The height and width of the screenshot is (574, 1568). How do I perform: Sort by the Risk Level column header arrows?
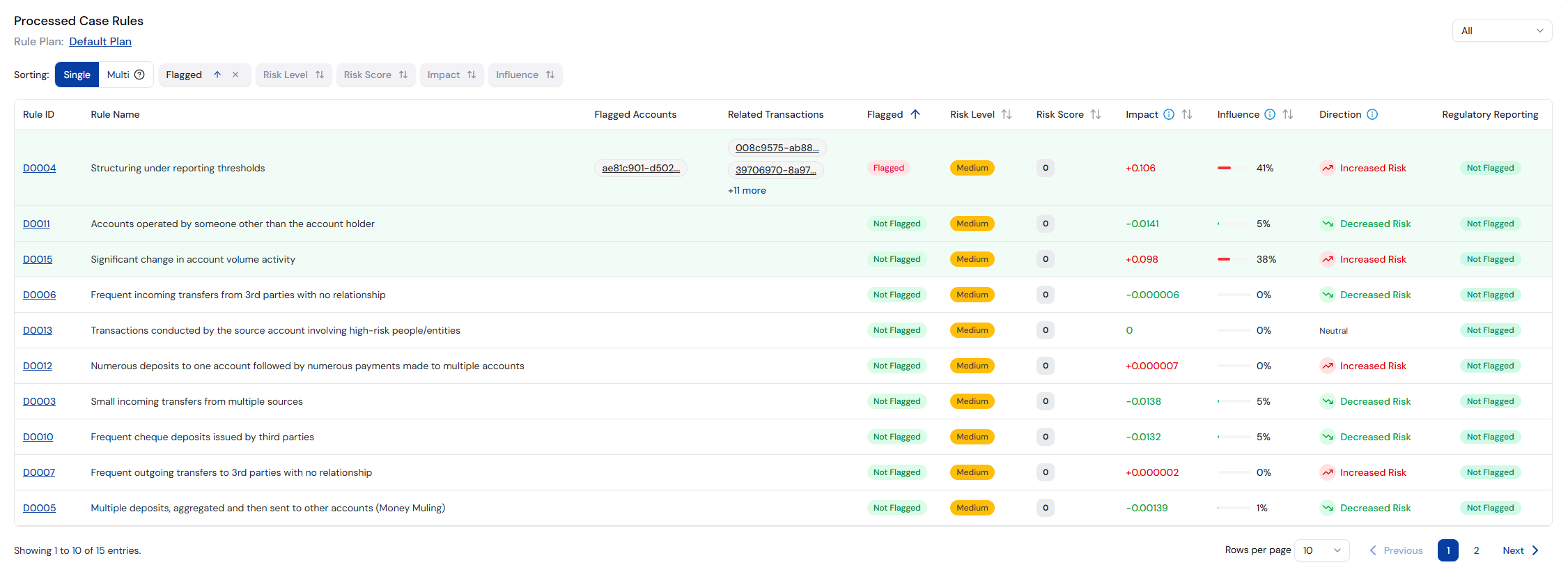[1007, 114]
